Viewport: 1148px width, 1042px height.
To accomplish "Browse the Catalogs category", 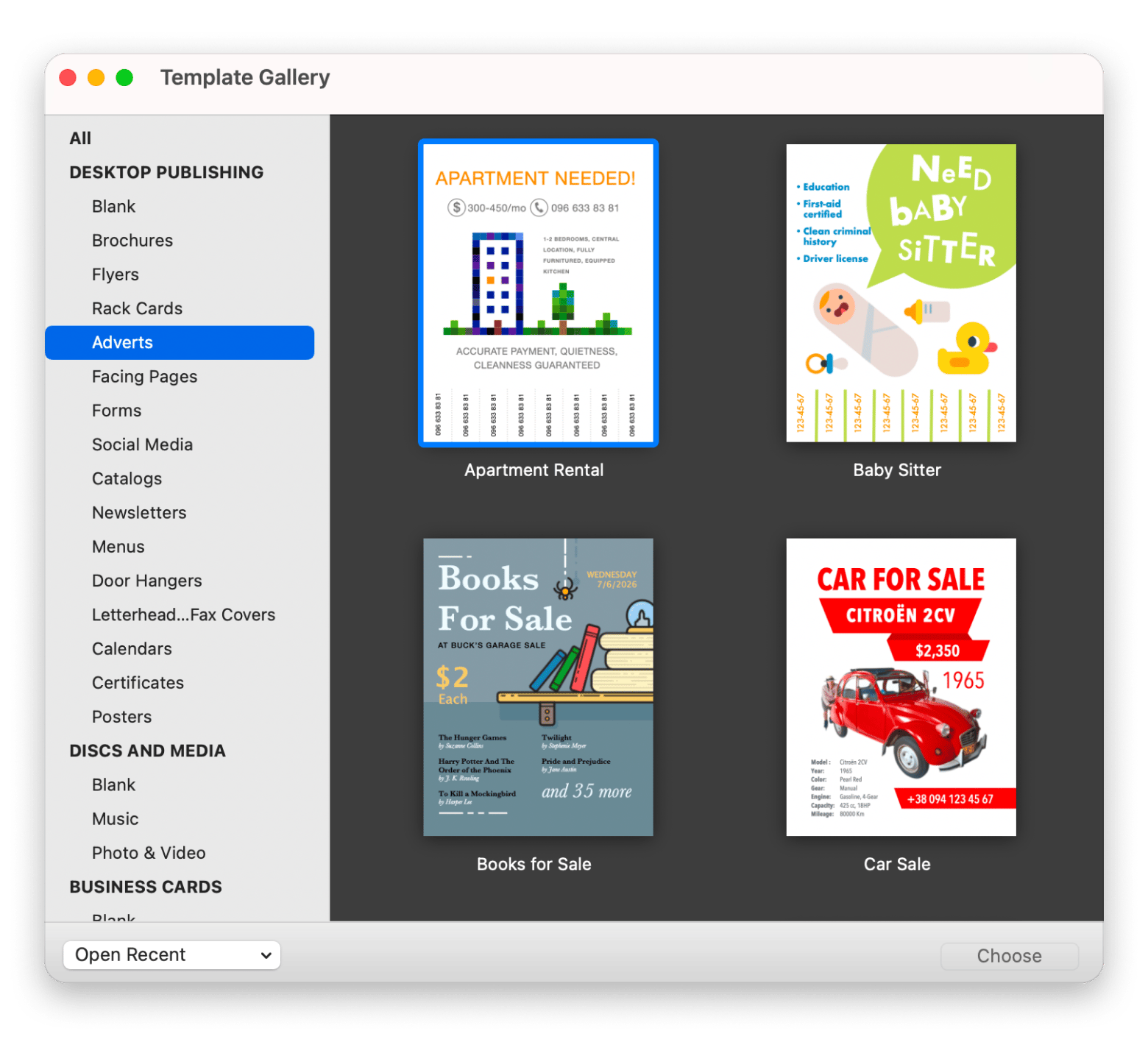I will [x=127, y=479].
